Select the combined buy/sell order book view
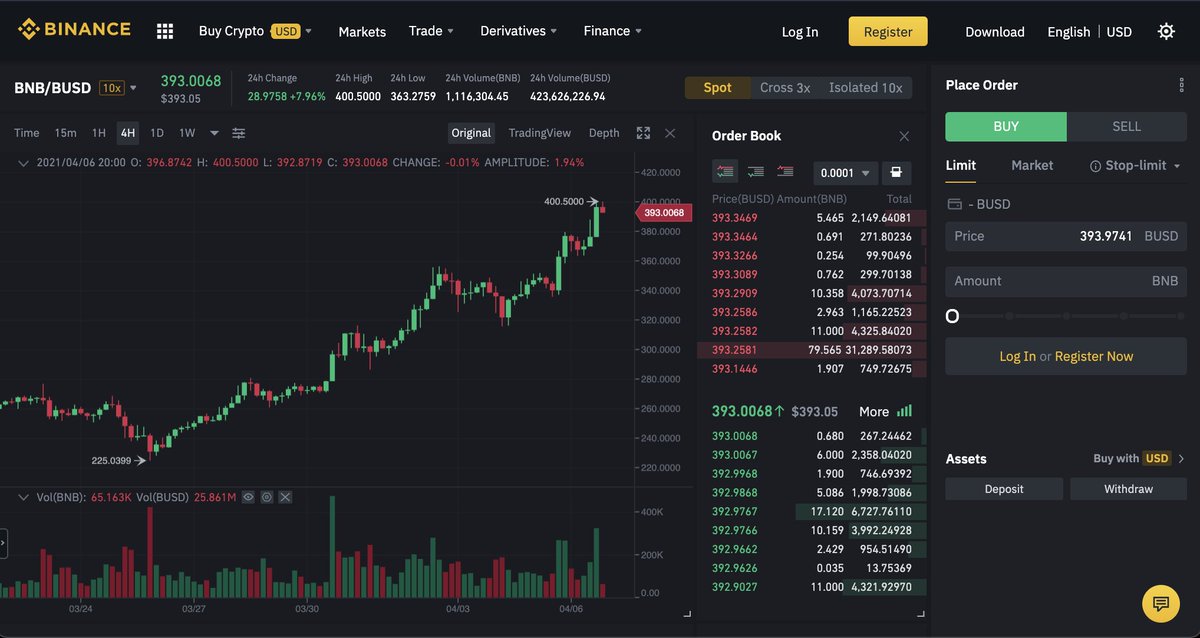Screen dimensions: 1200x638 pyautogui.click(x=725, y=172)
